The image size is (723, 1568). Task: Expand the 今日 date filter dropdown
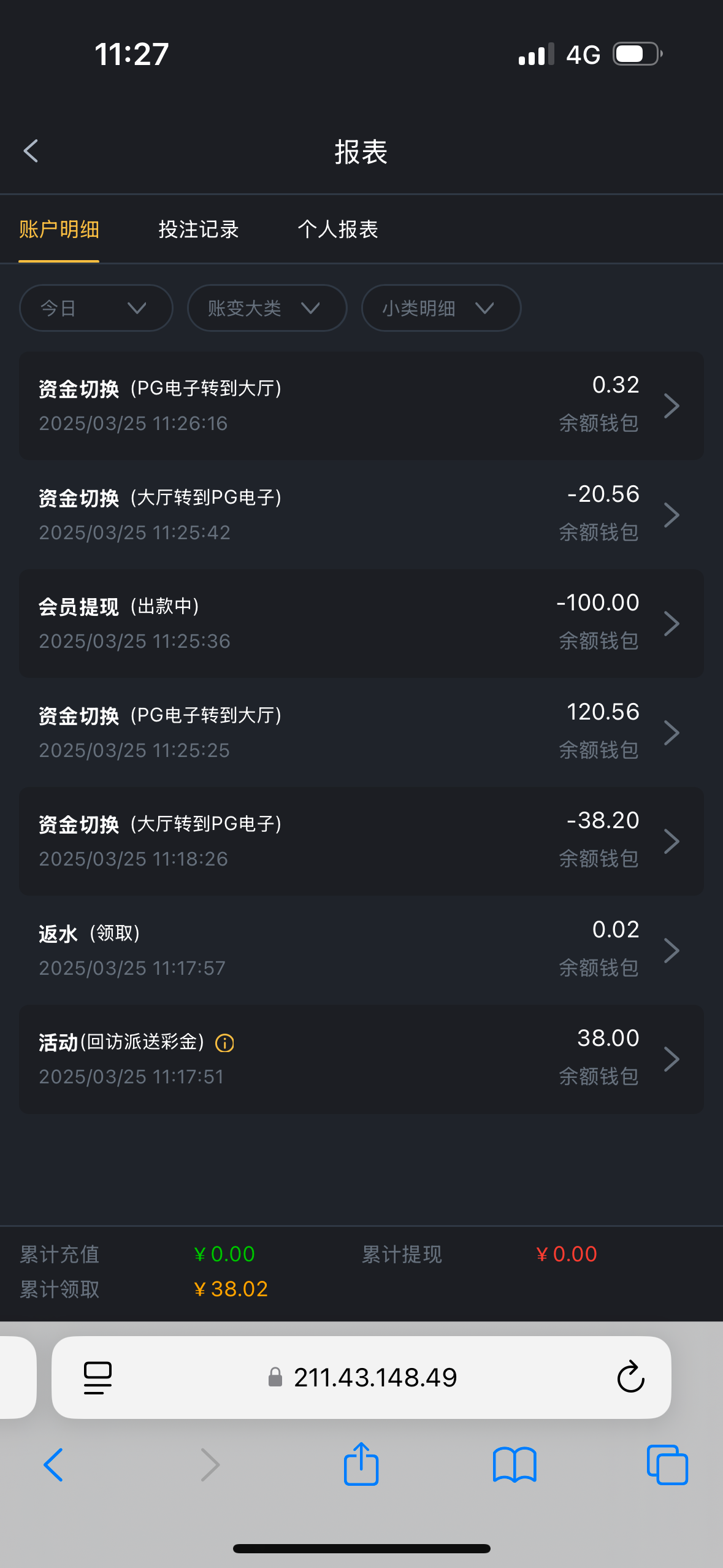pyautogui.click(x=96, y=308)
